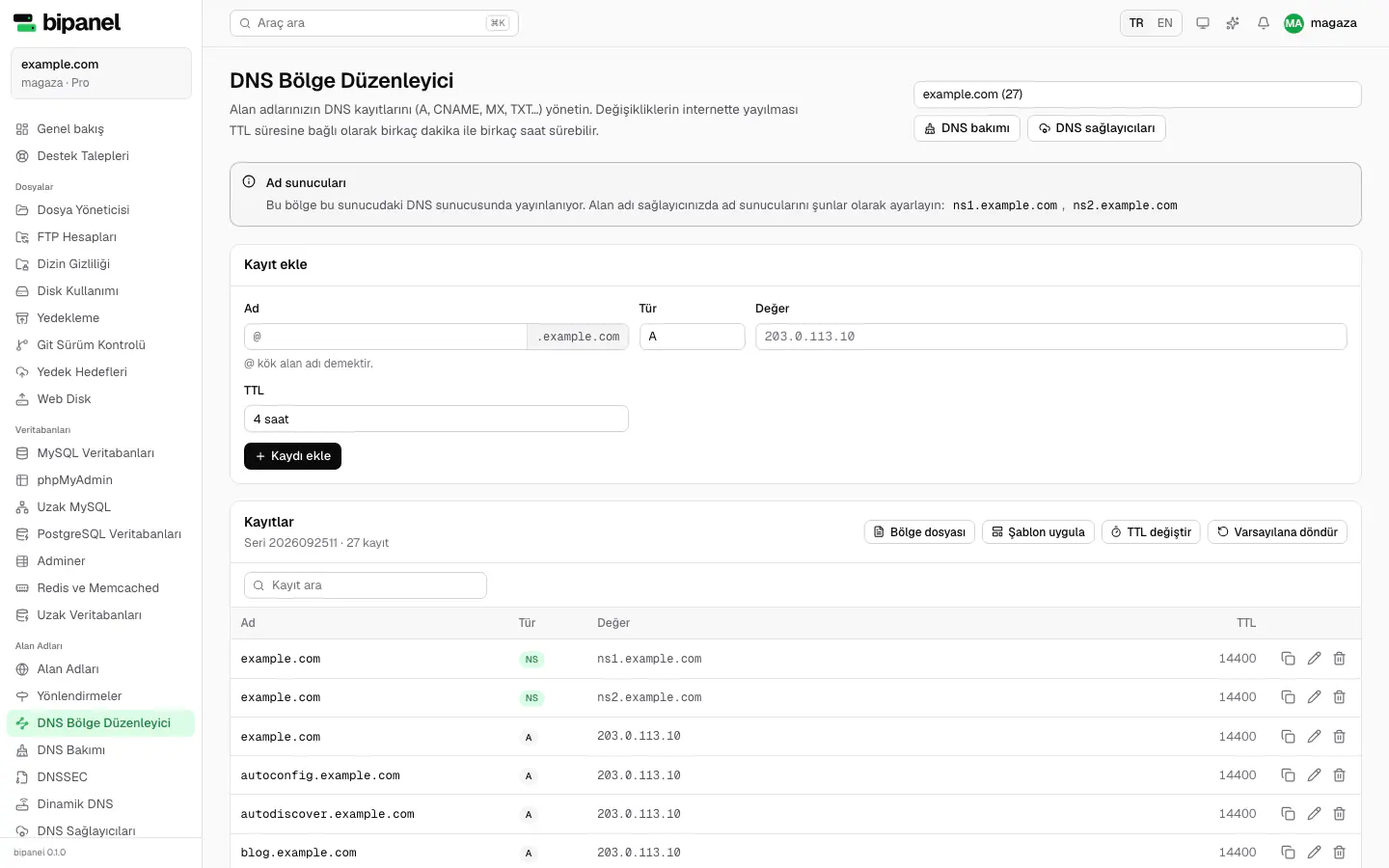Viewport: 1389px width, 868px height.
Task: Copy the blog.example.com record
Action: [1288, 853]
